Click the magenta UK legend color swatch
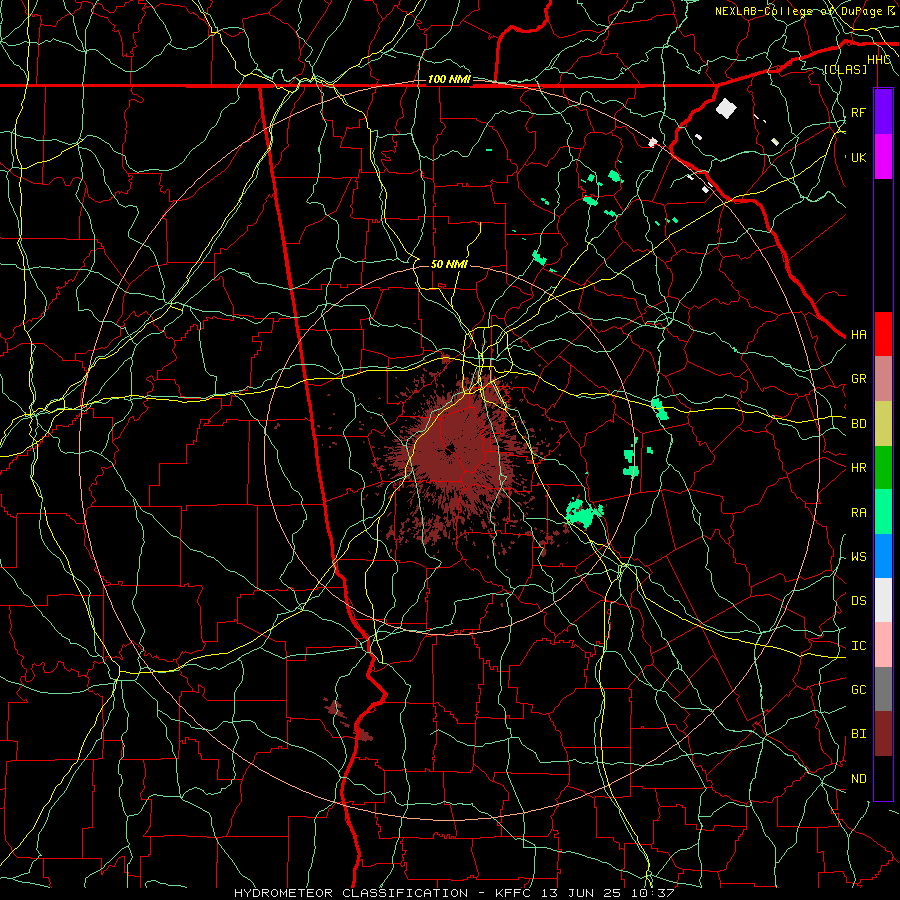Image resolution: width=900 pixels, height=900 pixels. tap(883, 157)
